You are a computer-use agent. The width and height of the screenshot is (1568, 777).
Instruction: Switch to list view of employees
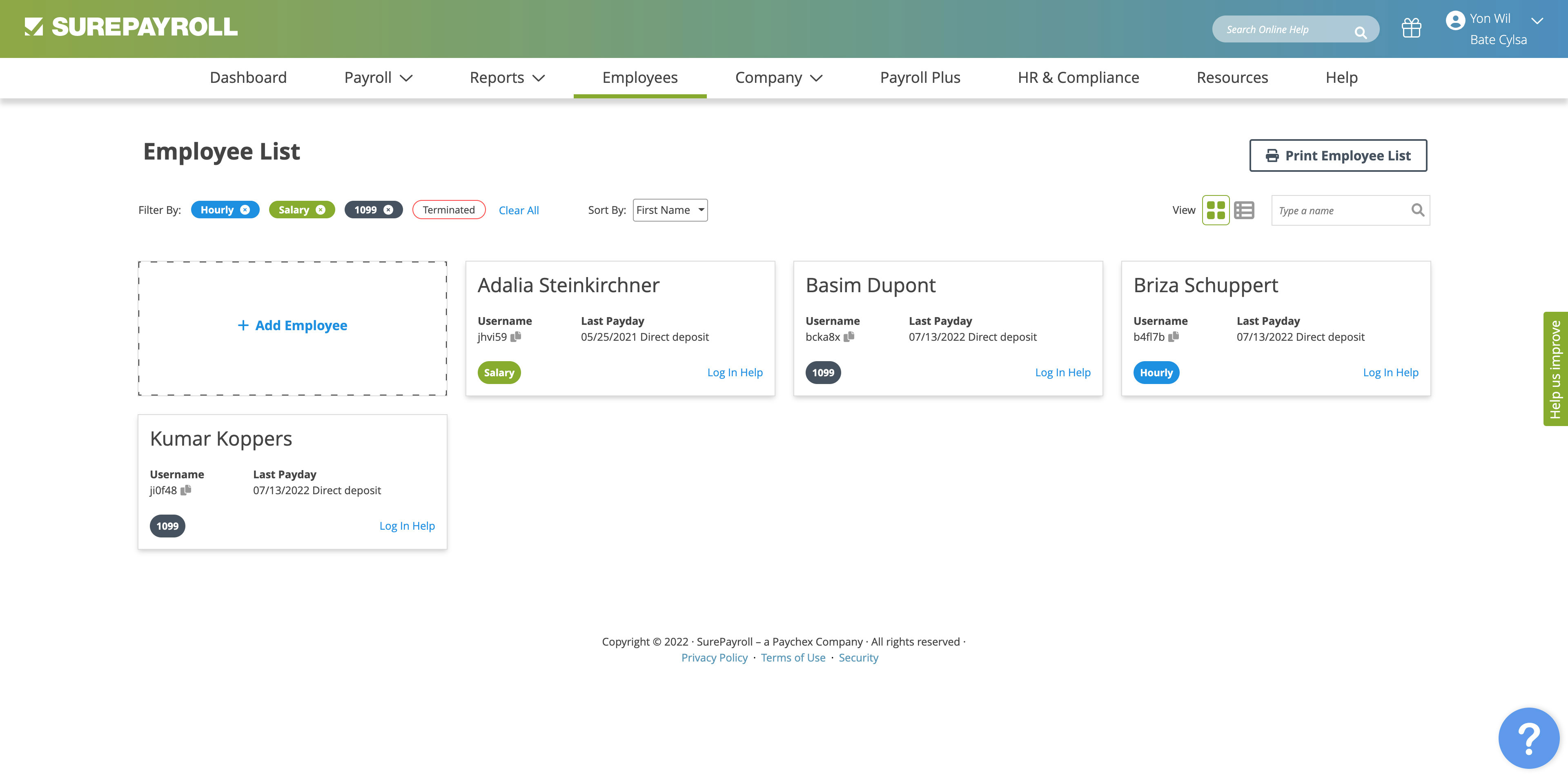point(1244,210)
